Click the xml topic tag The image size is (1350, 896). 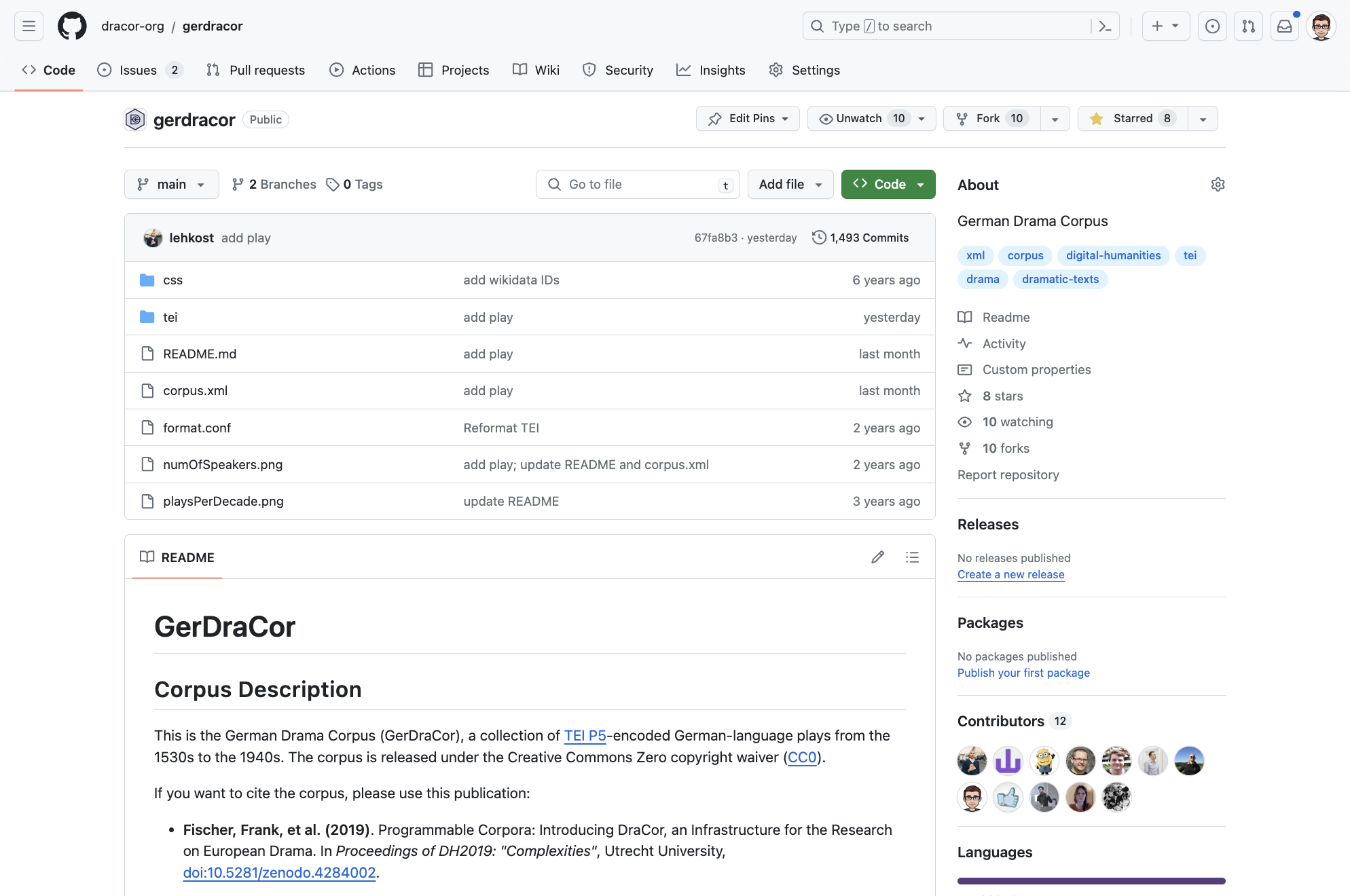975,255
